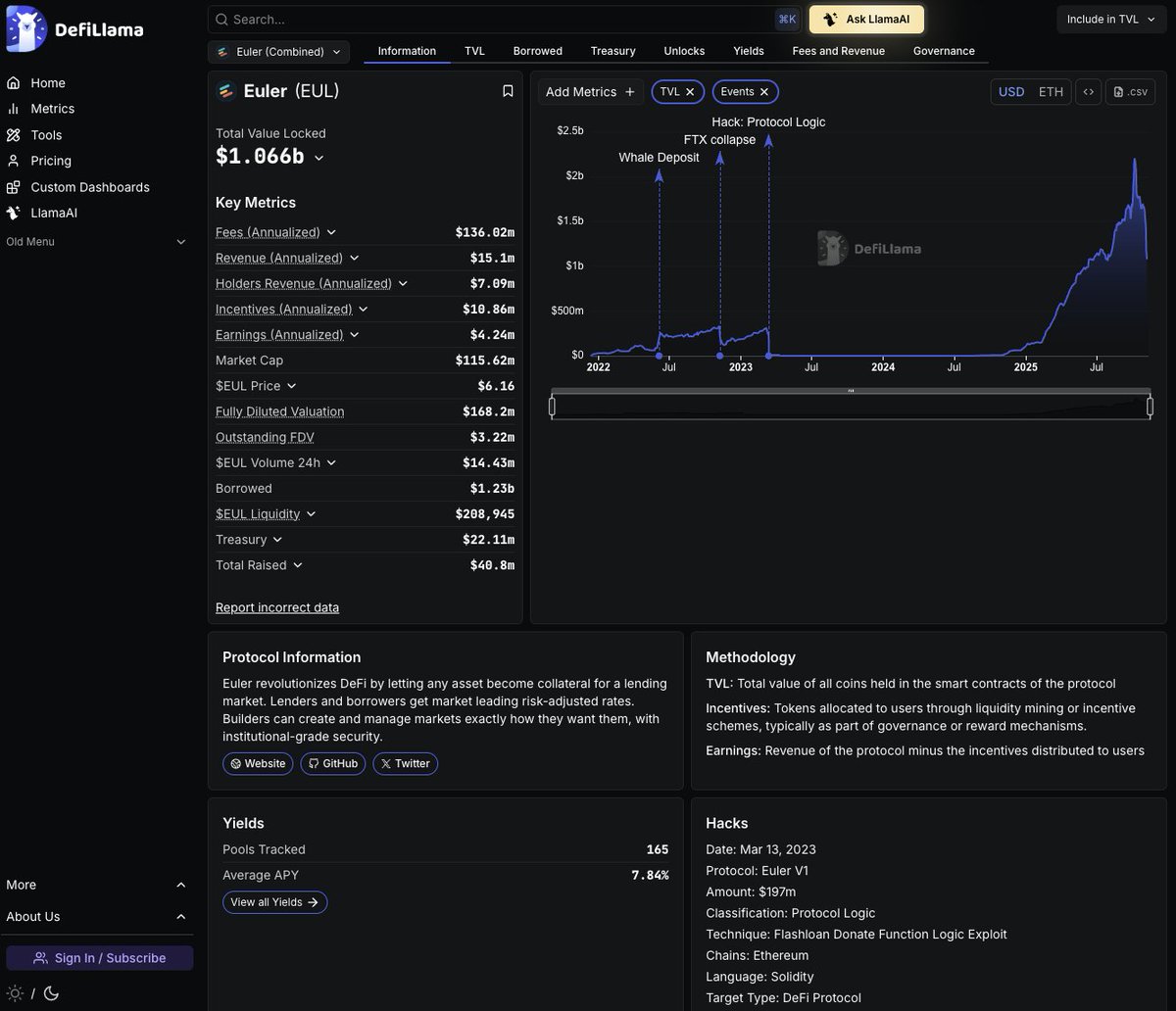
Task: Remove the TVL metric chip
Action: [690, 92]
